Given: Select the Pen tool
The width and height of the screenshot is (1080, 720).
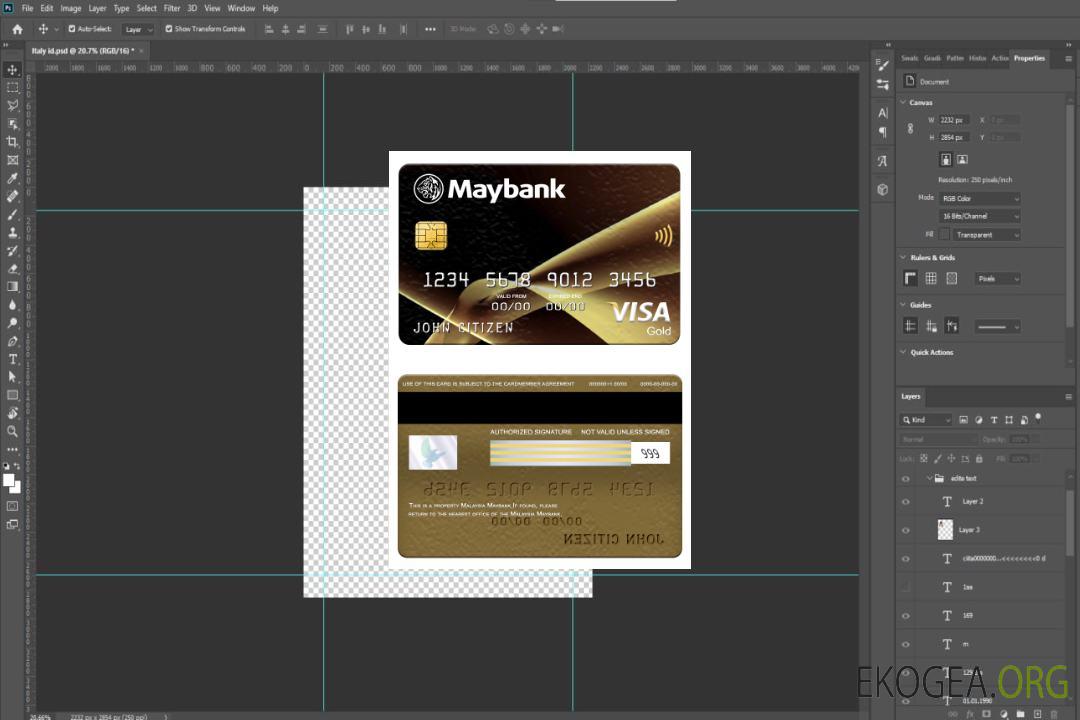Looking at the screenshot, I should point(12,341).
